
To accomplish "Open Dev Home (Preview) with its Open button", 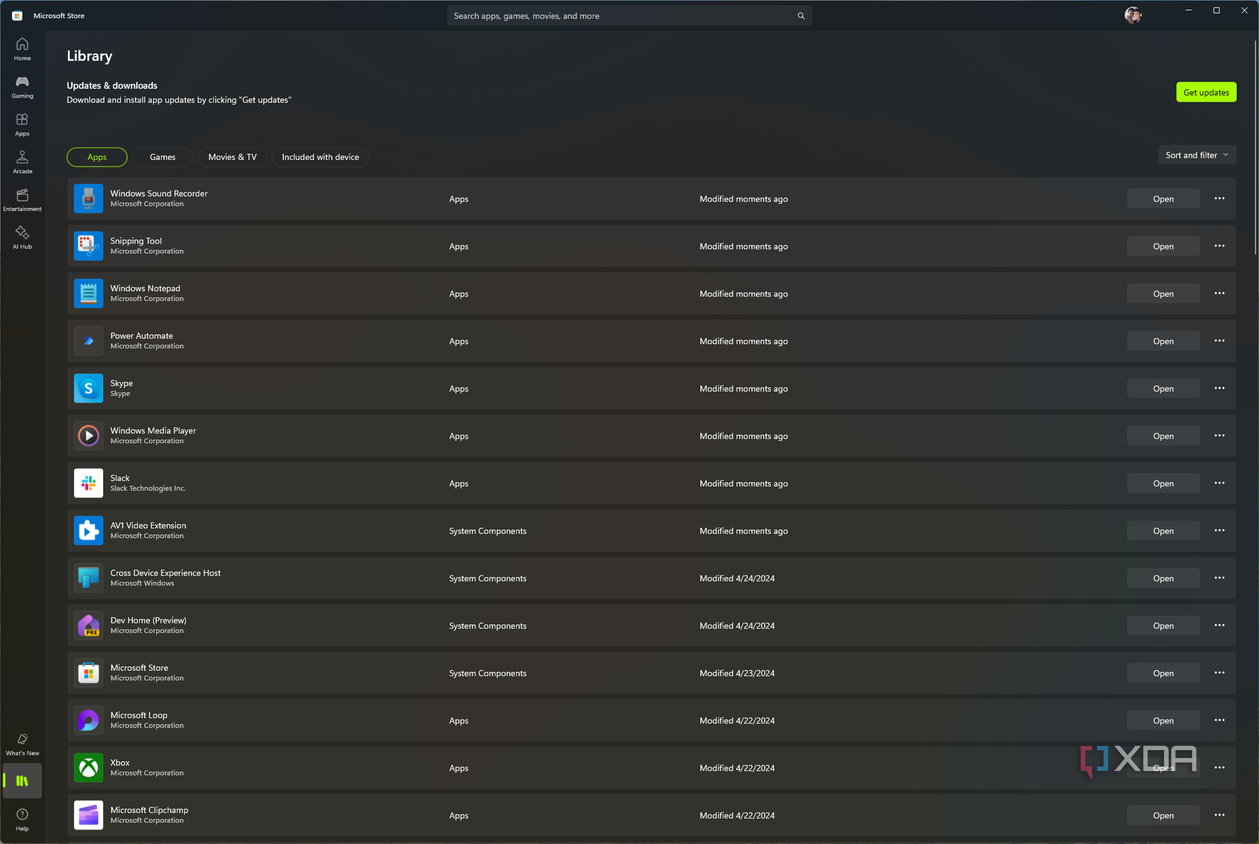I will tap(1163, 625).
